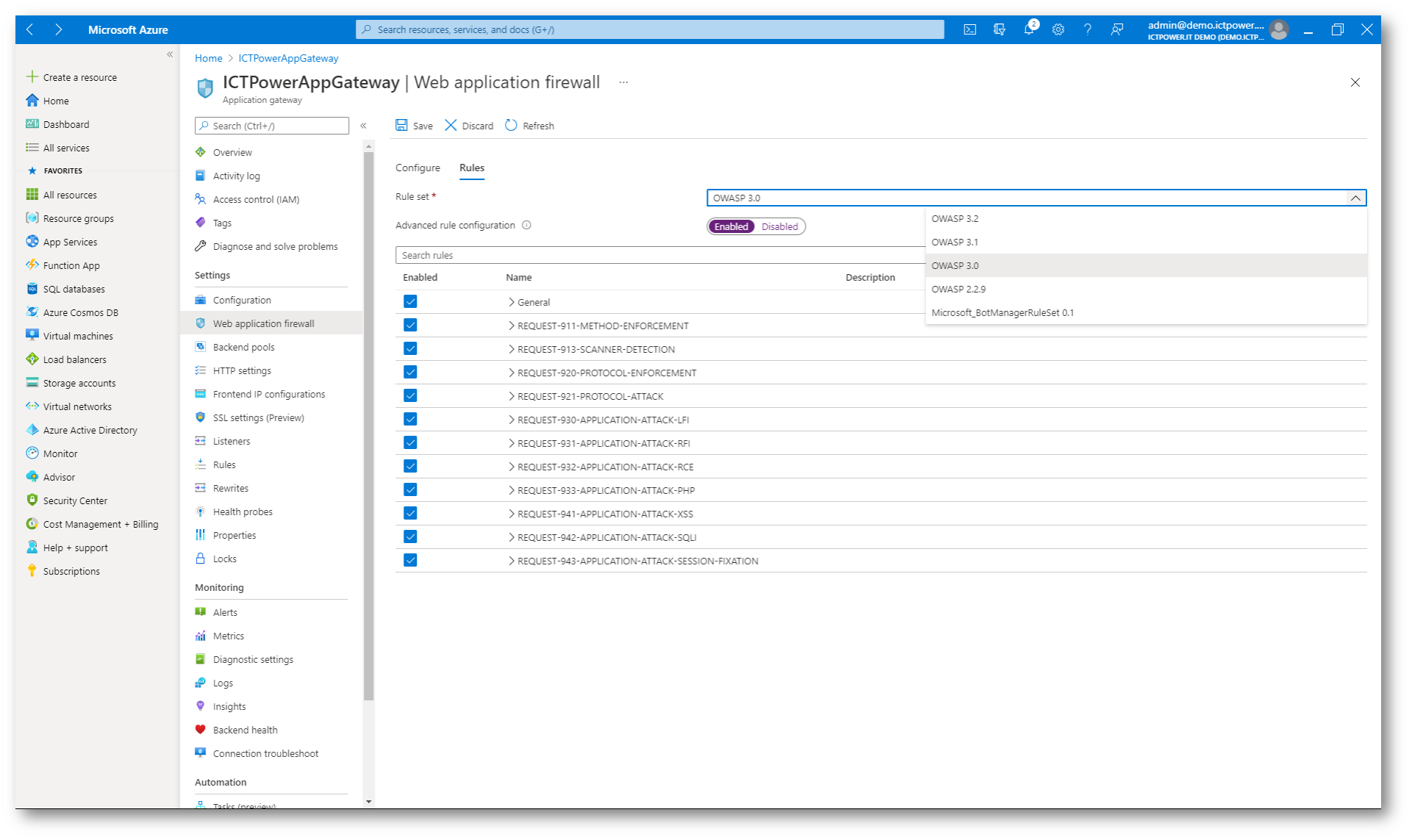
Task: Click ICTPowerAppGateway breadcrumb link
Action: (288, 58)
